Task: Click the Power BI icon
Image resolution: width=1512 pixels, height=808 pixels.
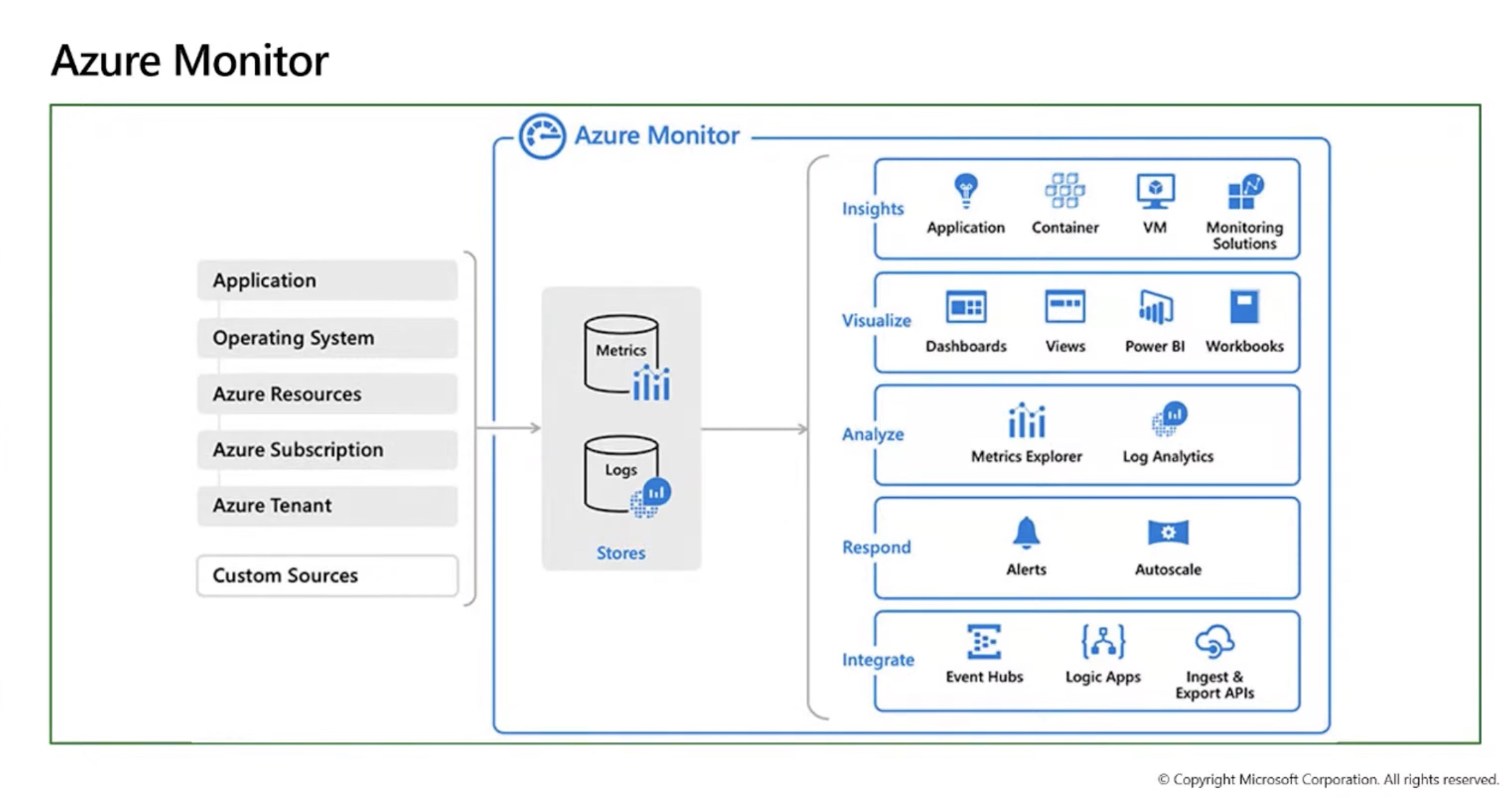Action: pos(1155,307)
